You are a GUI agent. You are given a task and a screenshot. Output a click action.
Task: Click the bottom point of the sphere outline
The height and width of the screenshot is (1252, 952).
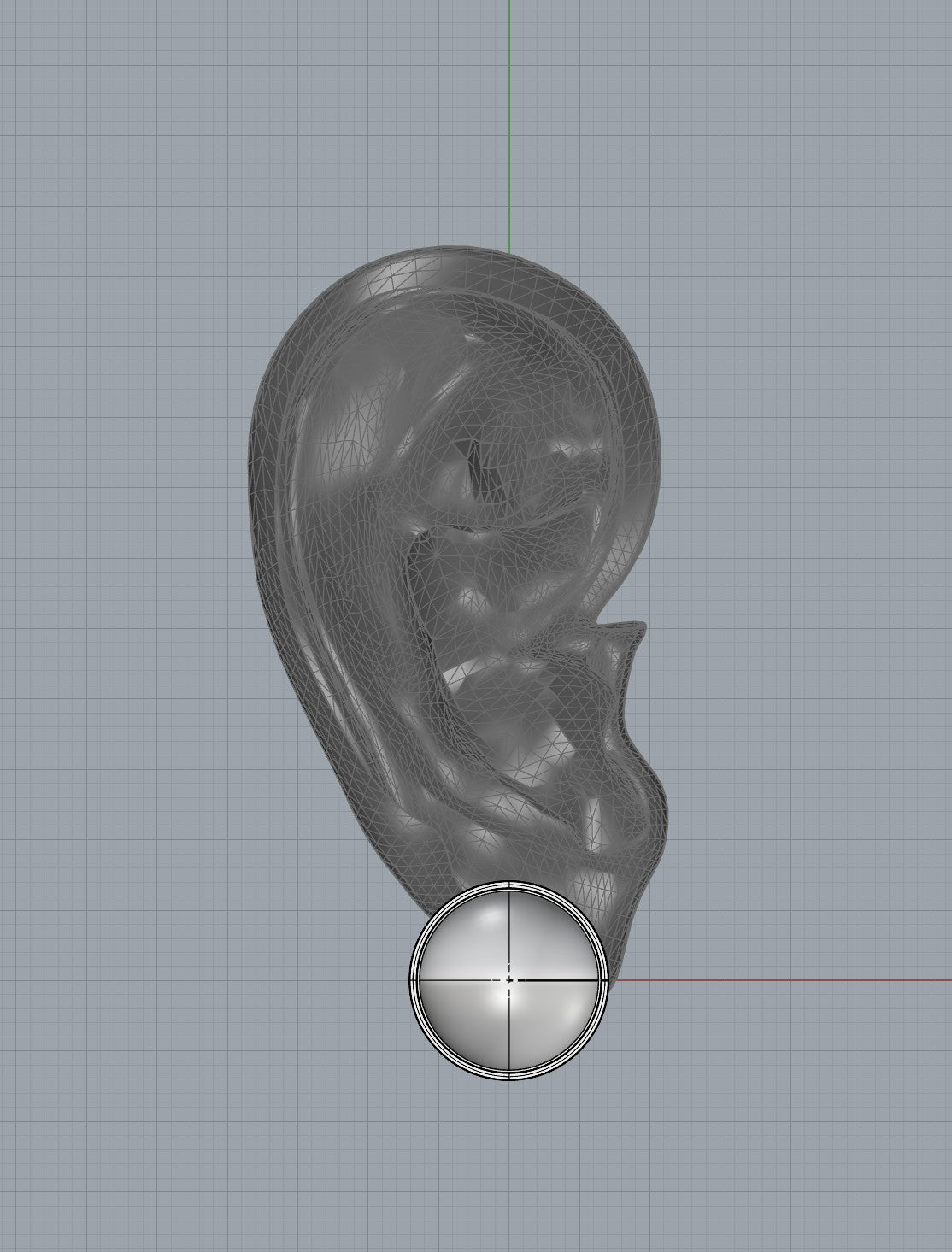coord(509,1079)
